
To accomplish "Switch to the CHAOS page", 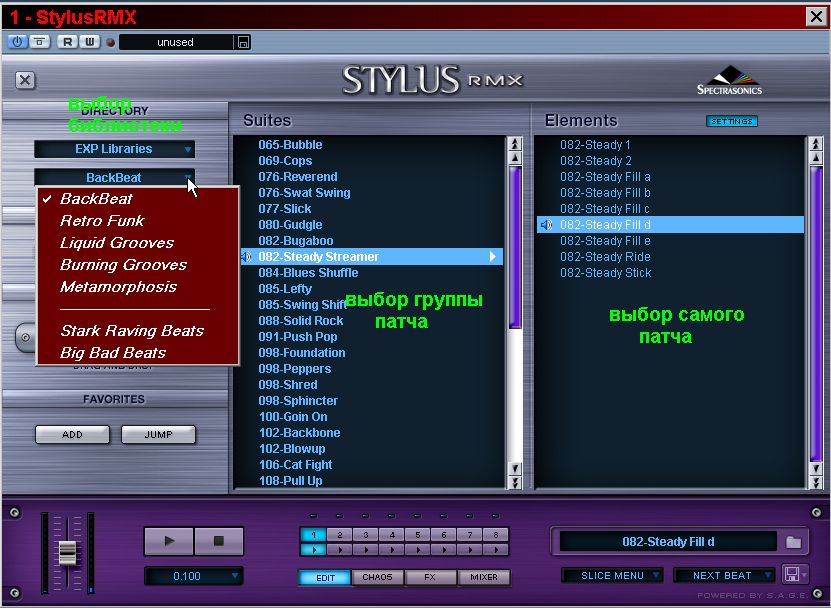I will point(377,577).
